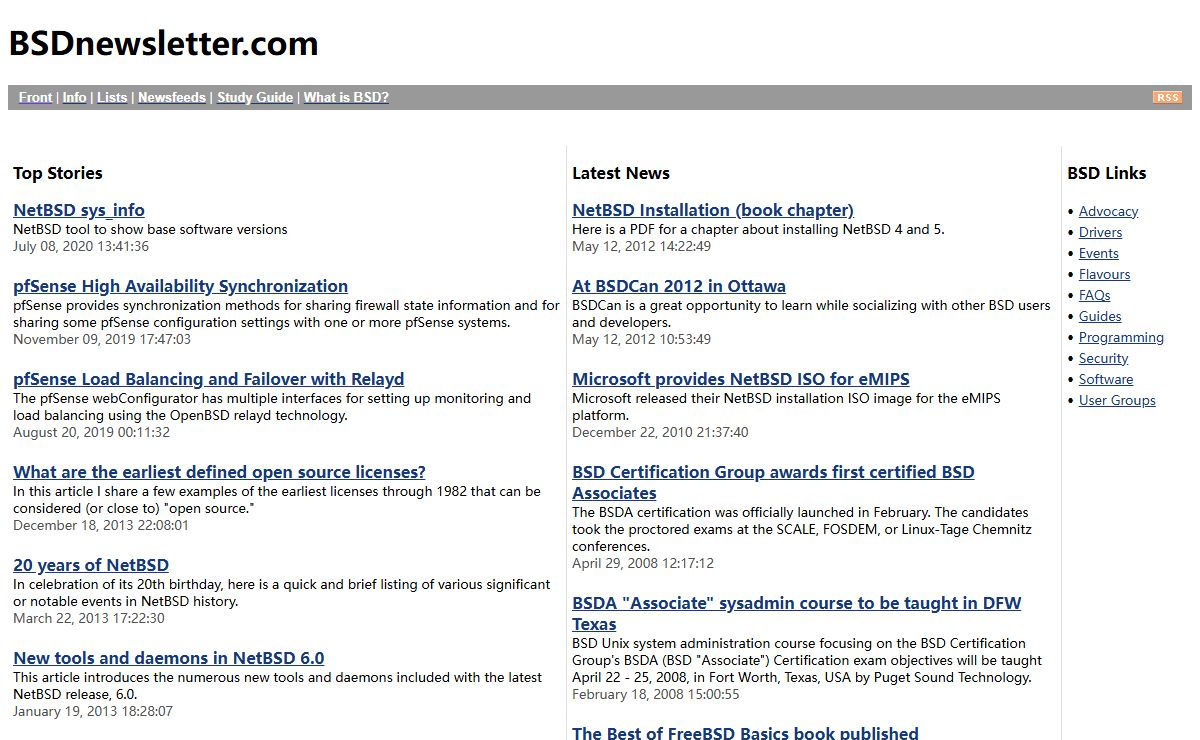
Task: Open The Best of FreeBSD Basics book news
Action: click(745, 733)
